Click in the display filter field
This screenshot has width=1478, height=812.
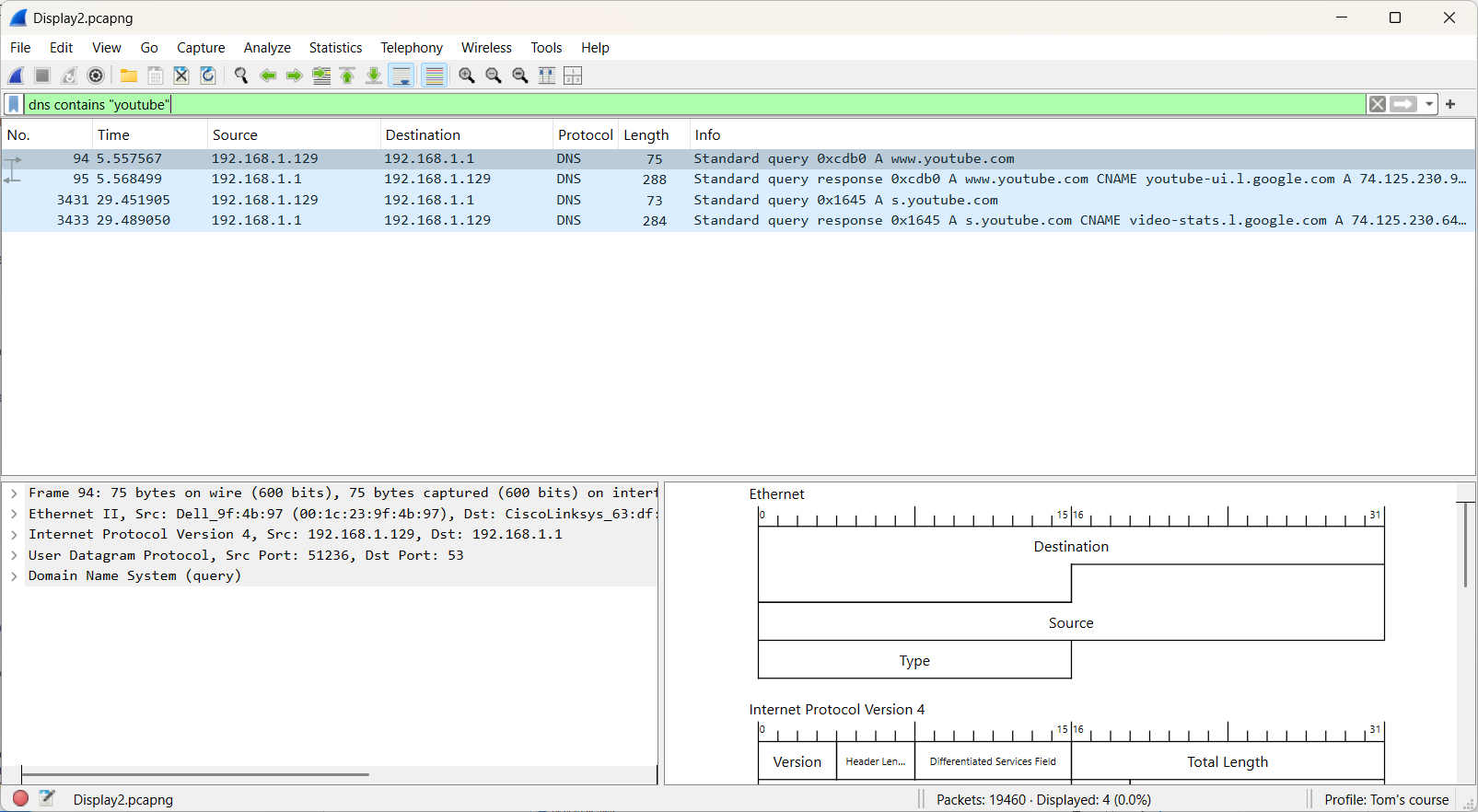click(x=694, y=104)
